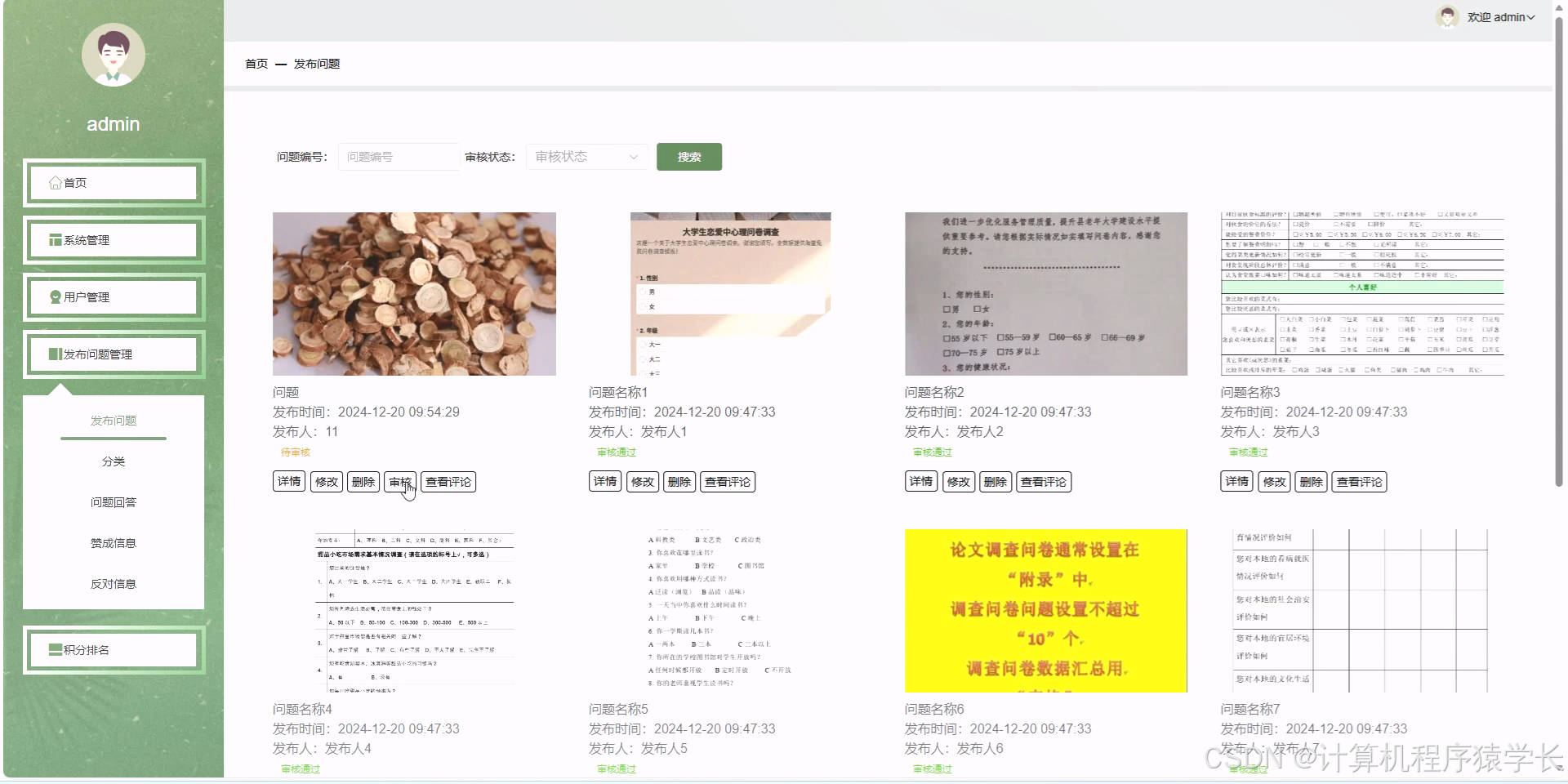Select the 首页 home icon in the sidebar
This screenshot has width=1568, height=784.
point(55,182)
